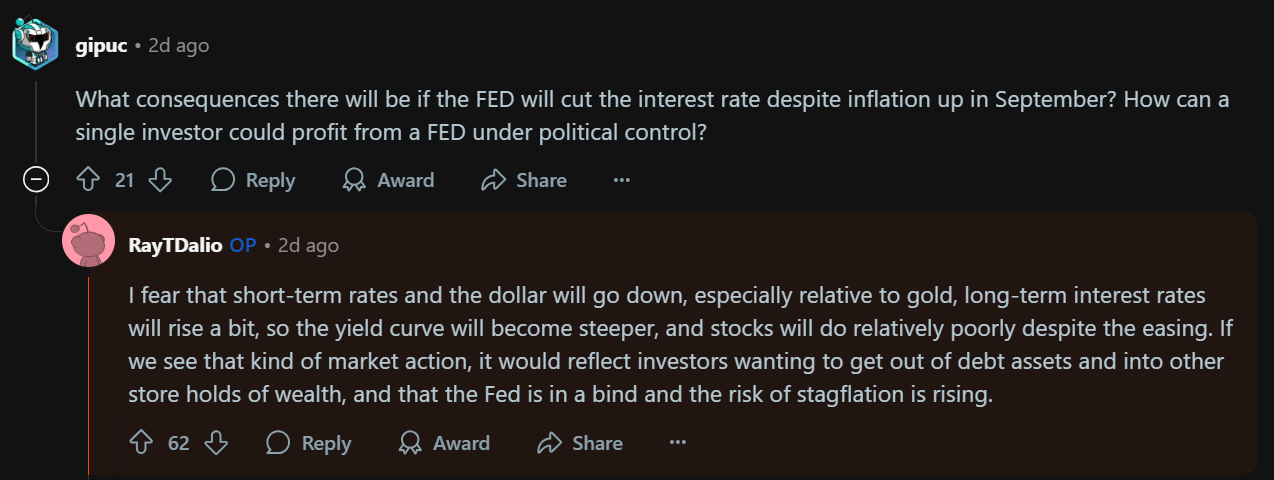
Task: Click the 2d ago timestamp on gipuc's comment
Action: 178,46
